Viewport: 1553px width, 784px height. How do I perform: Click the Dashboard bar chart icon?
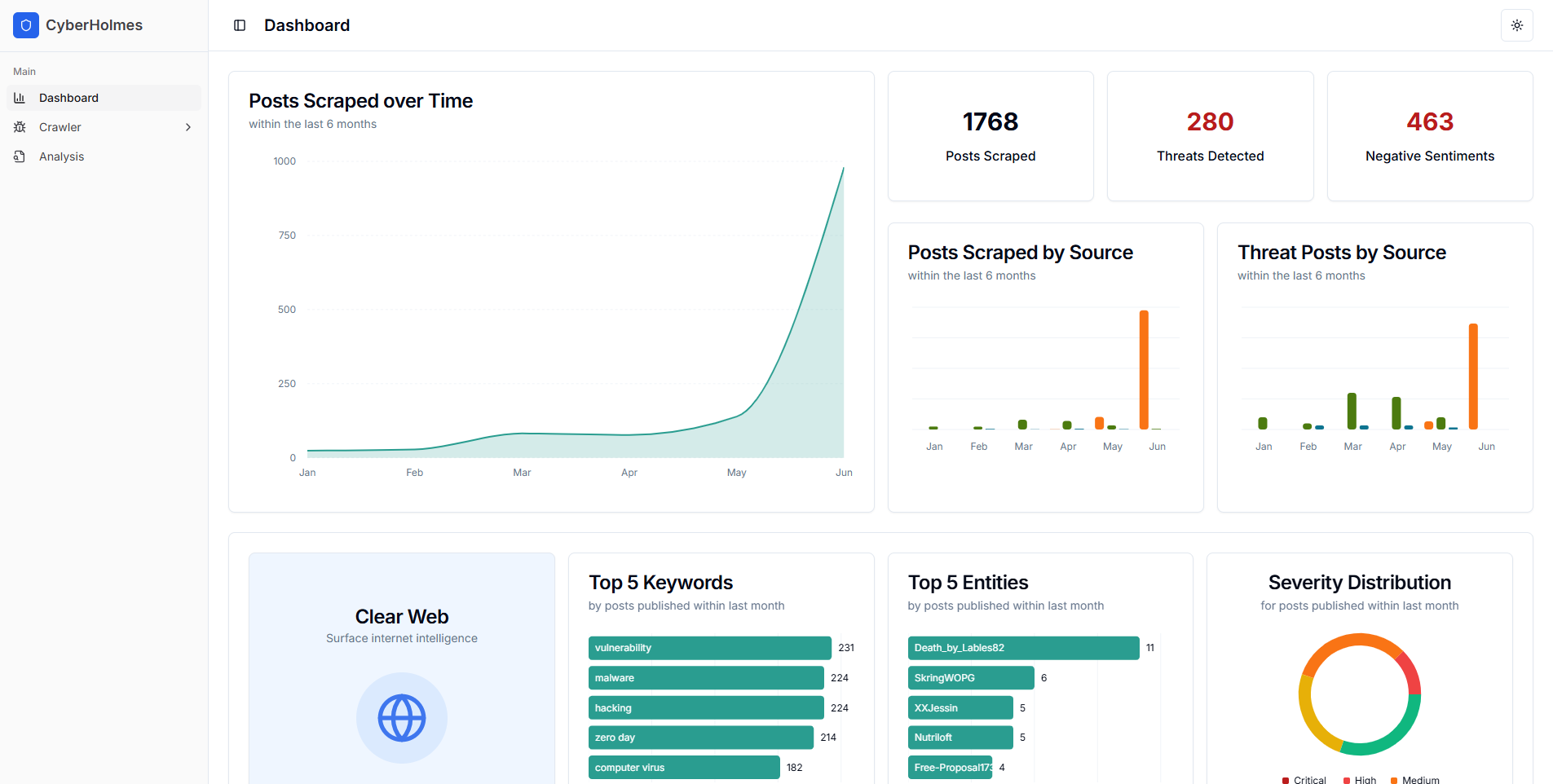[20, 98]
